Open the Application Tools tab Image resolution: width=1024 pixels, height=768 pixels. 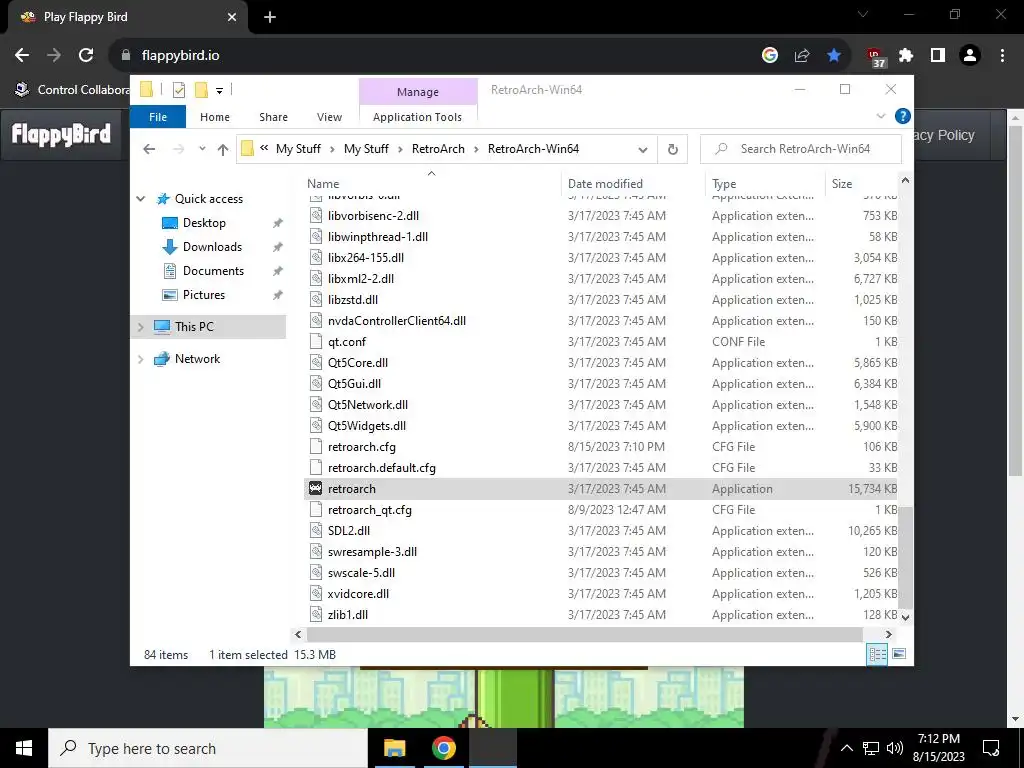click(417, 117)
